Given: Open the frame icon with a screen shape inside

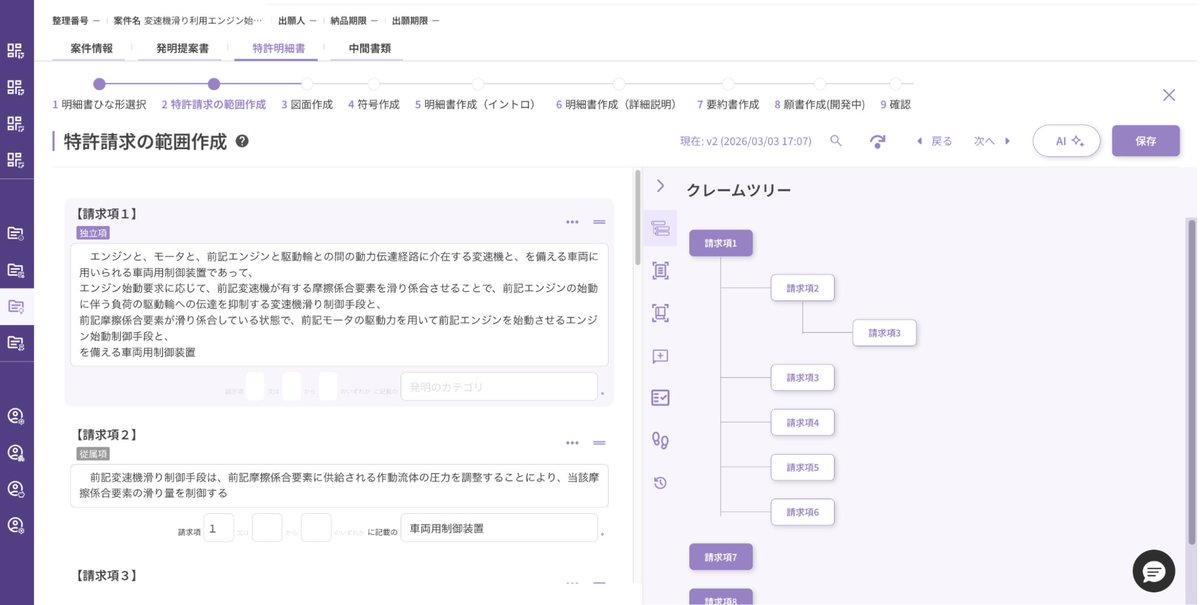Looking at the screenshot, I should tap(660, 313).
